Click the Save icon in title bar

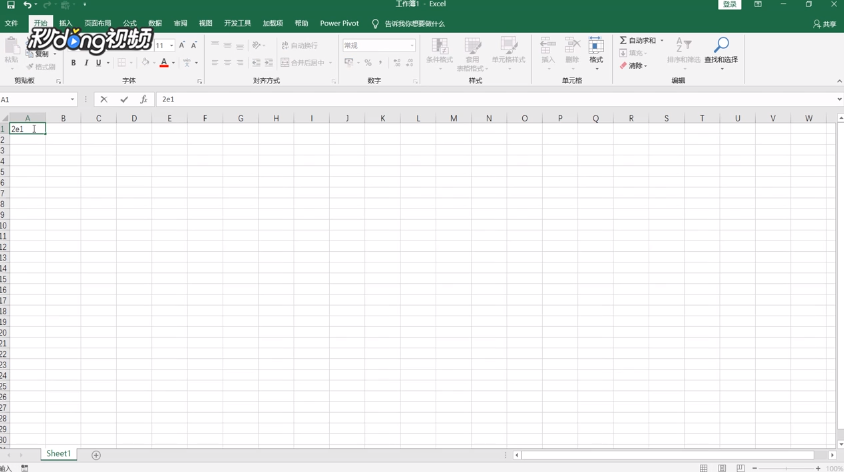[x=10, y=5]
